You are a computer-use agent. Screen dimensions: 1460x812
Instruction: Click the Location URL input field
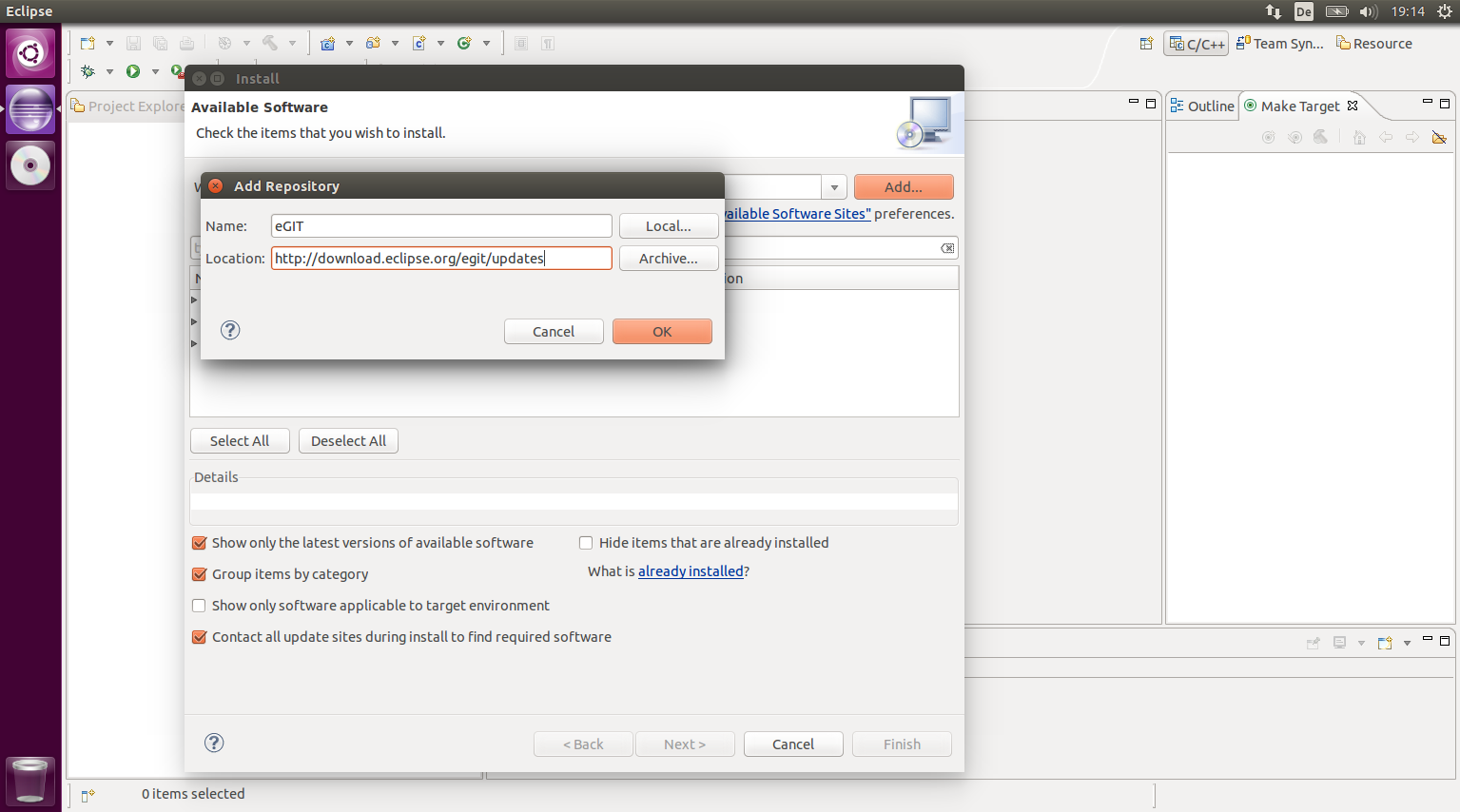441,259
